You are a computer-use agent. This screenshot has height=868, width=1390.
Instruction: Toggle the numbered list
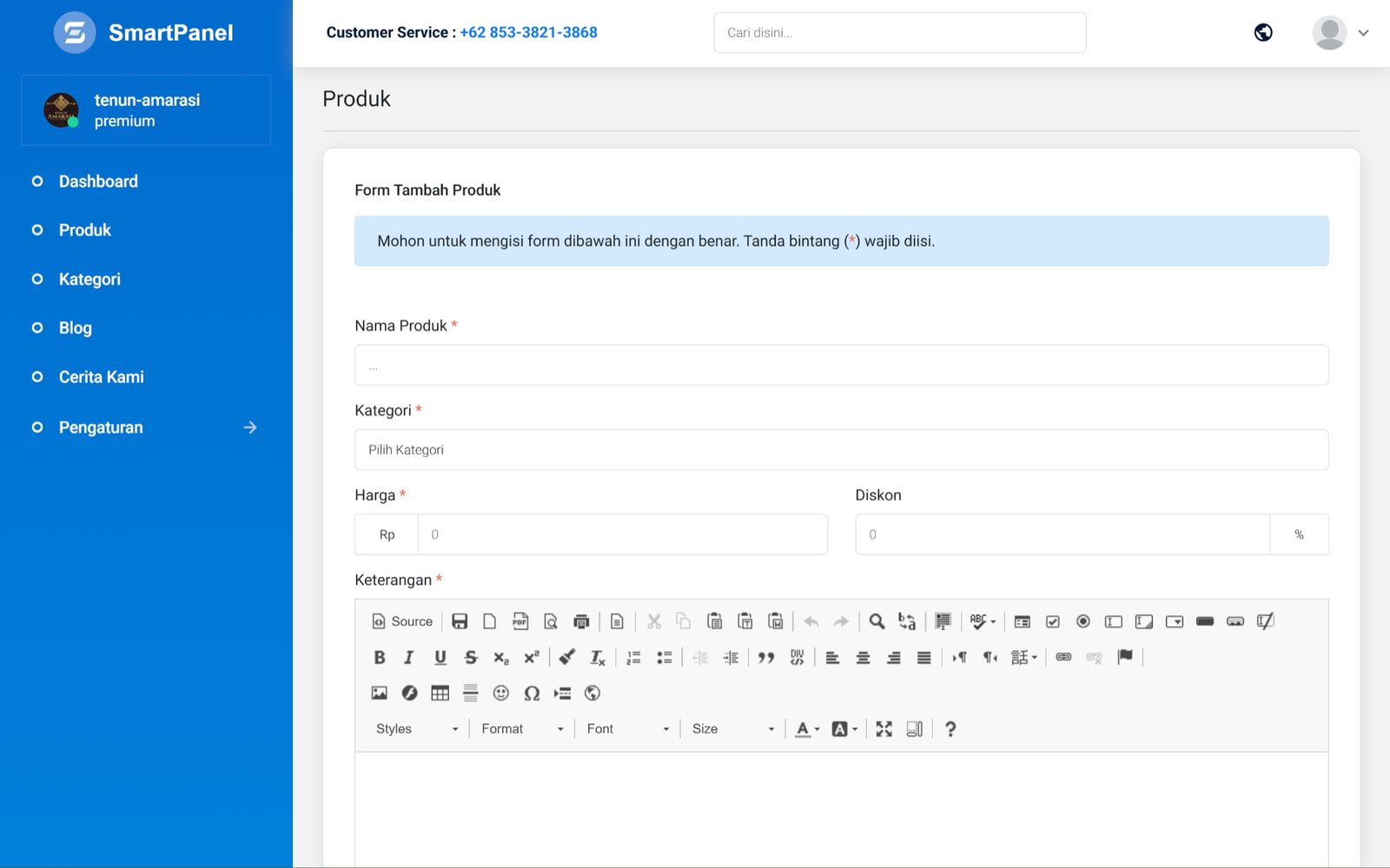pos(634,658)
